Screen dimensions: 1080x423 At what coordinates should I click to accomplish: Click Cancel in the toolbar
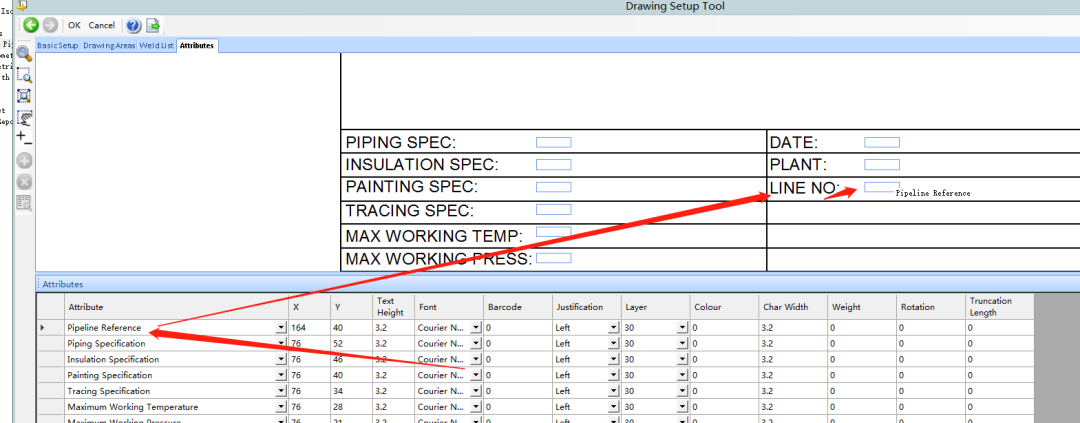click(x=102, y=25)
